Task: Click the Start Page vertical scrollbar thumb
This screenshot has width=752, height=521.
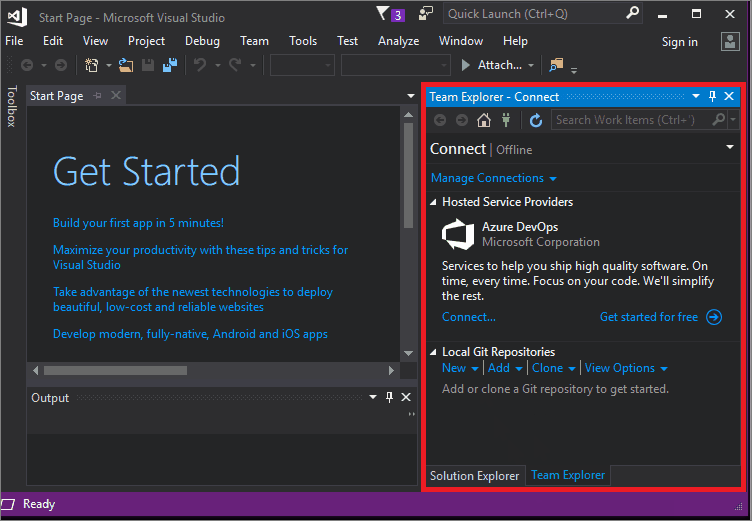Action: click(x=409, y=175)
